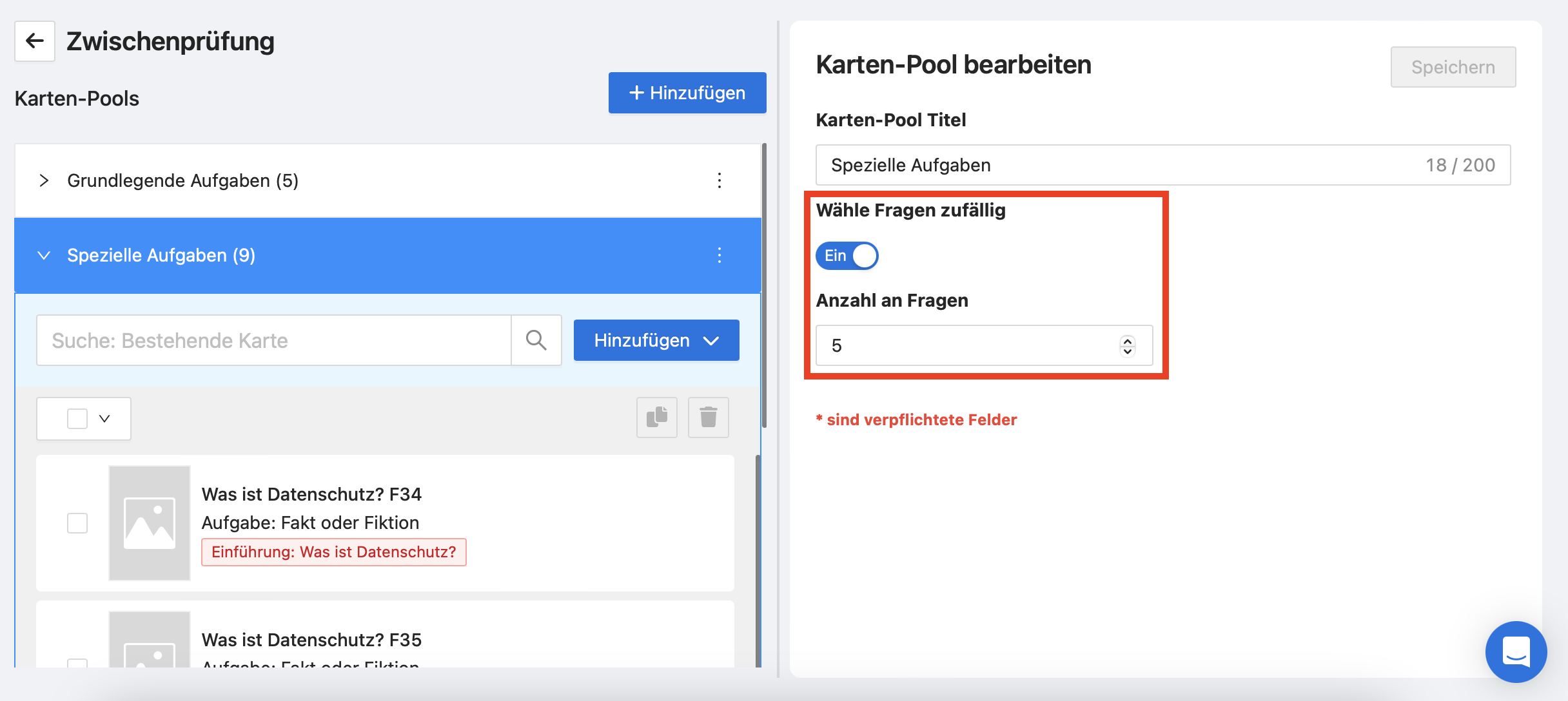Adjust the Anzahl an Fragen stepper arrows
The image size is (1568, 701).
click(1128, 345)
